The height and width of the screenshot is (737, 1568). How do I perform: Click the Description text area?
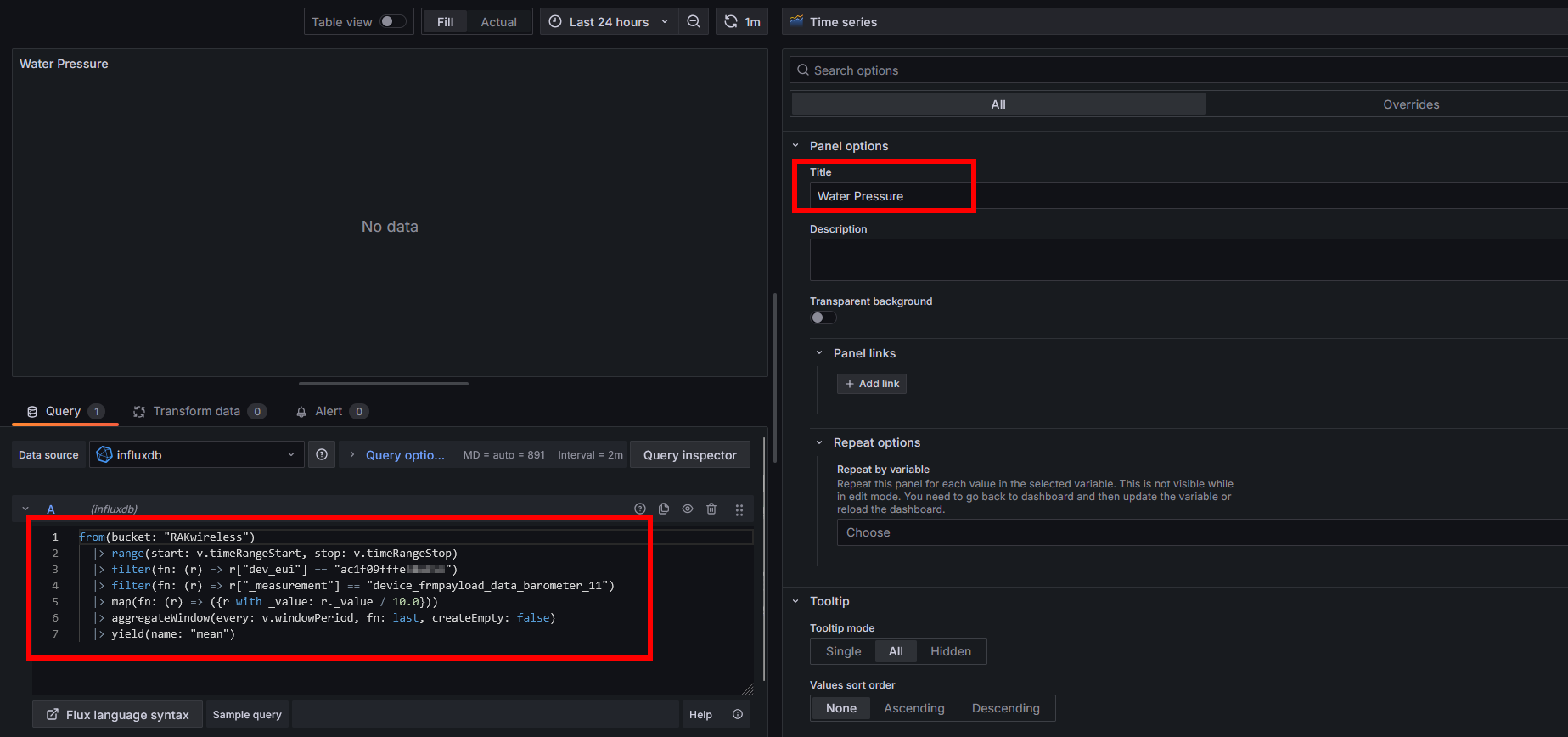tap(1189, 260)
